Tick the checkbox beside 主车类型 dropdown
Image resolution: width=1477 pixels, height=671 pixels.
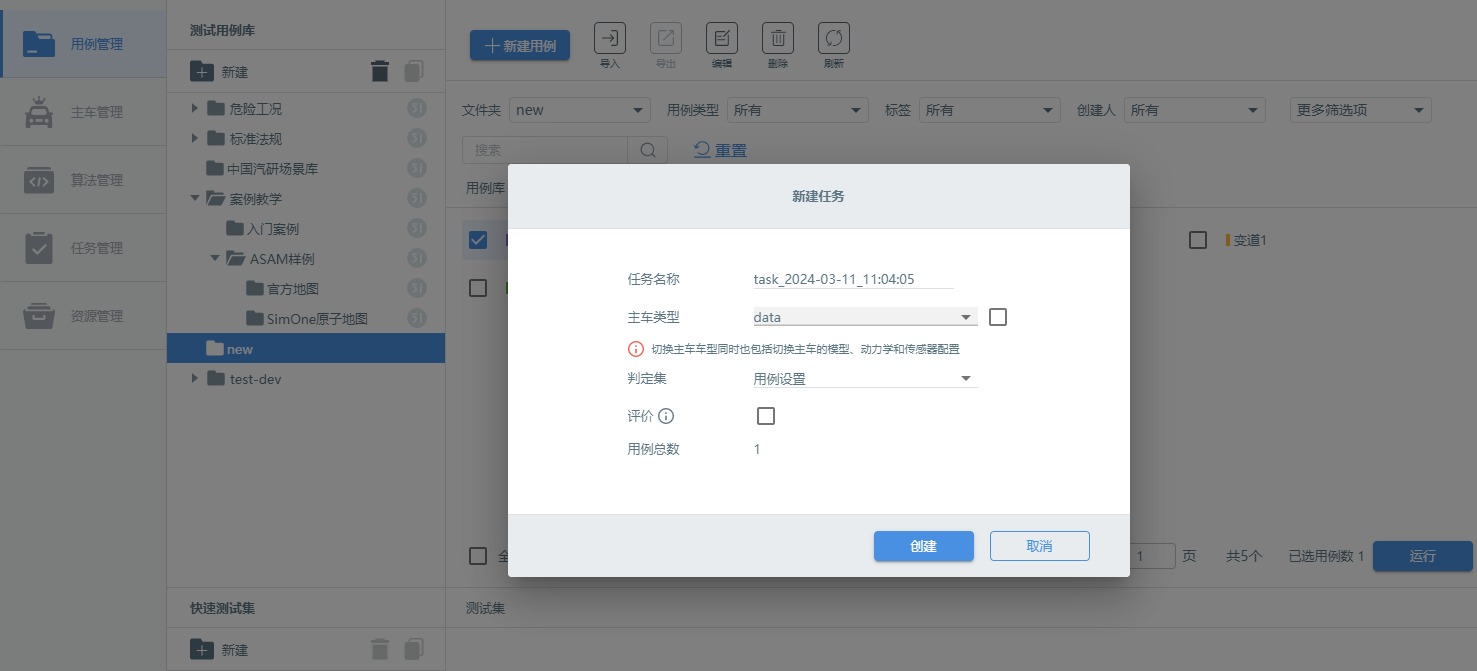[x=997, y=317]
